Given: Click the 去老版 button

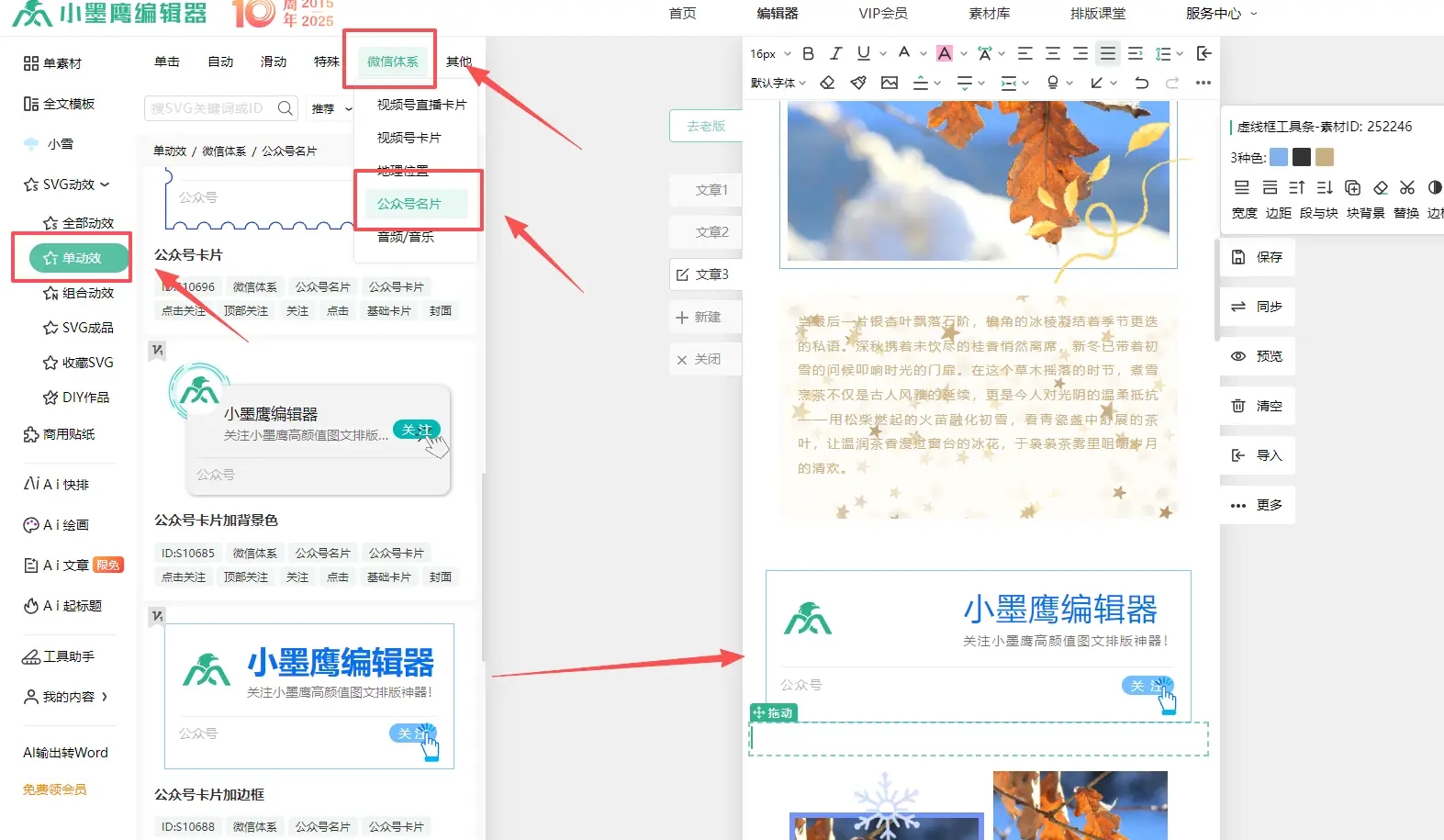Looking at the screenshot, I should [x=706, y=127].
